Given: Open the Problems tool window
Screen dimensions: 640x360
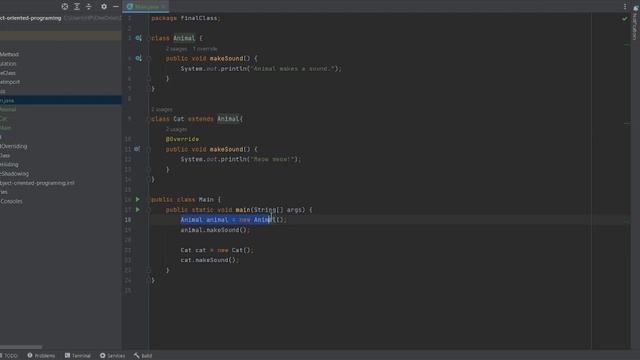Looking at the screenshot, I should (x=41, y=356).
